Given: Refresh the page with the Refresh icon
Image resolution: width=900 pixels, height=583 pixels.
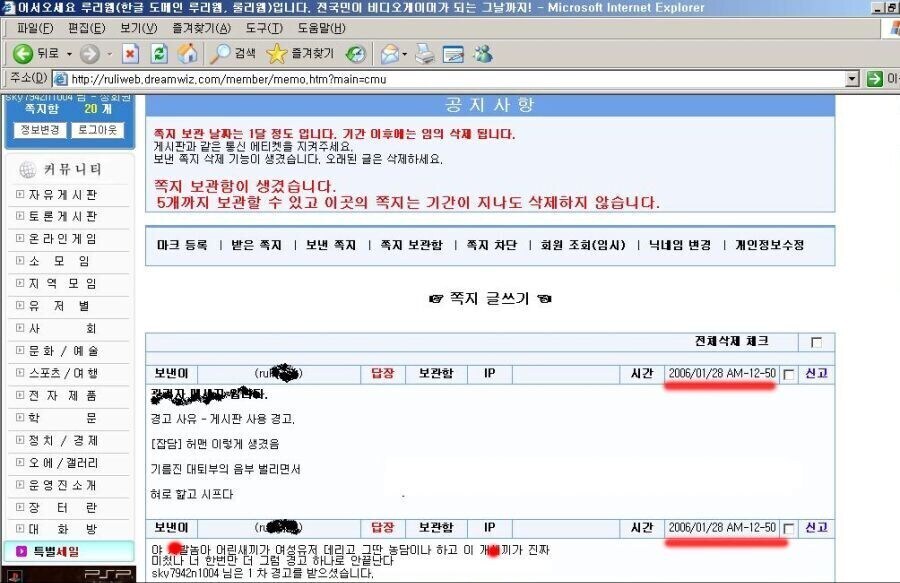Looking at the screenshot, I should tap(157, 55).
